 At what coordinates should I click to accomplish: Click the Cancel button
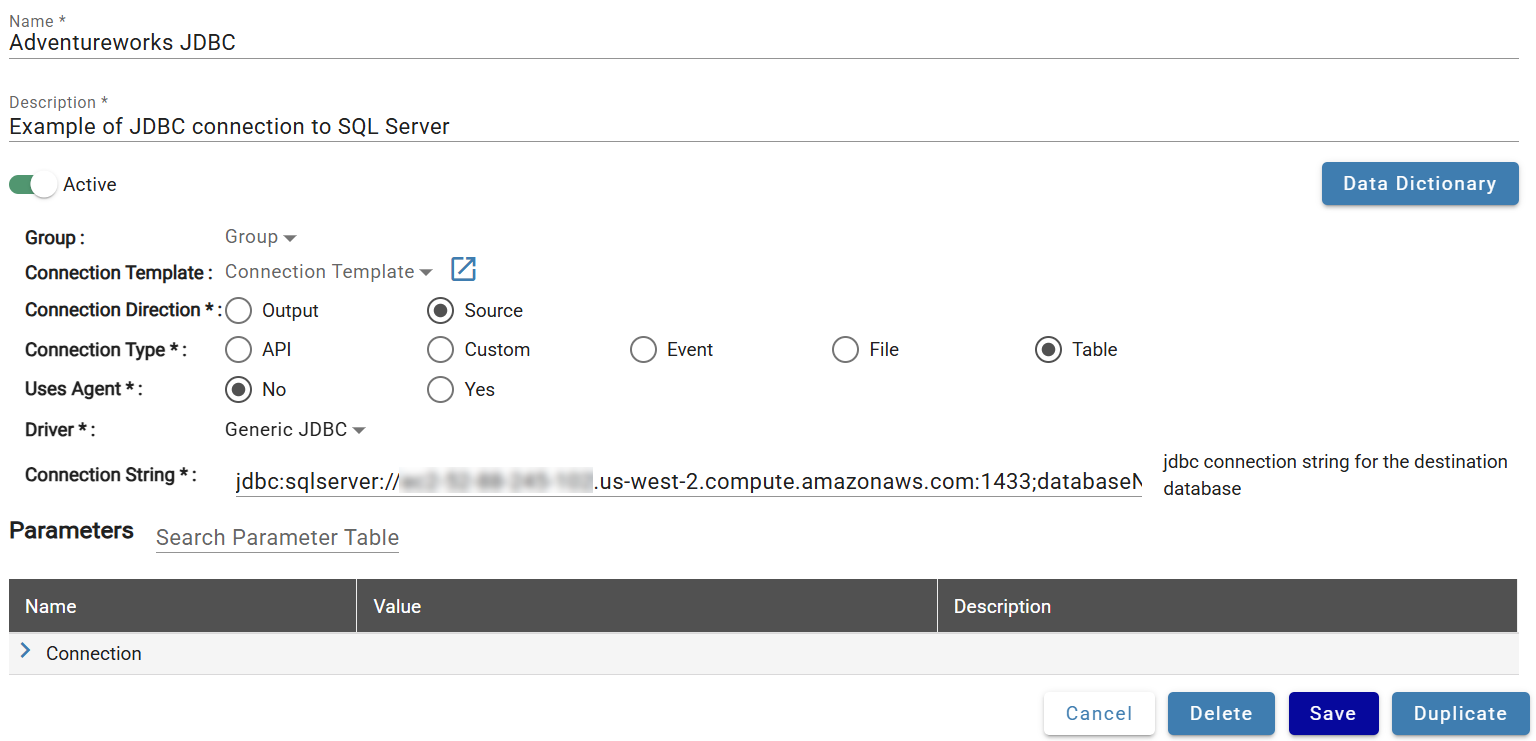[1099, 713]
